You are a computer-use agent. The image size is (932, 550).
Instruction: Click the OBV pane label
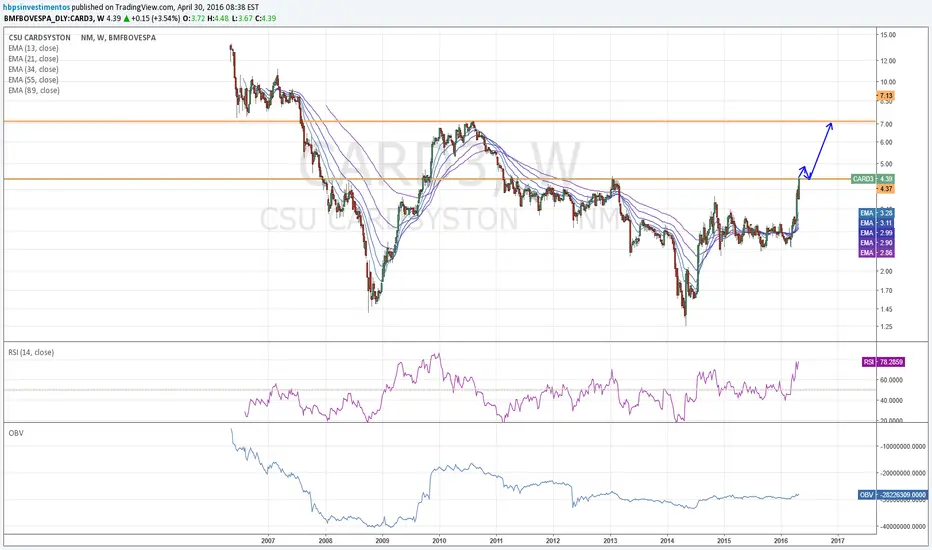(16, 433)
